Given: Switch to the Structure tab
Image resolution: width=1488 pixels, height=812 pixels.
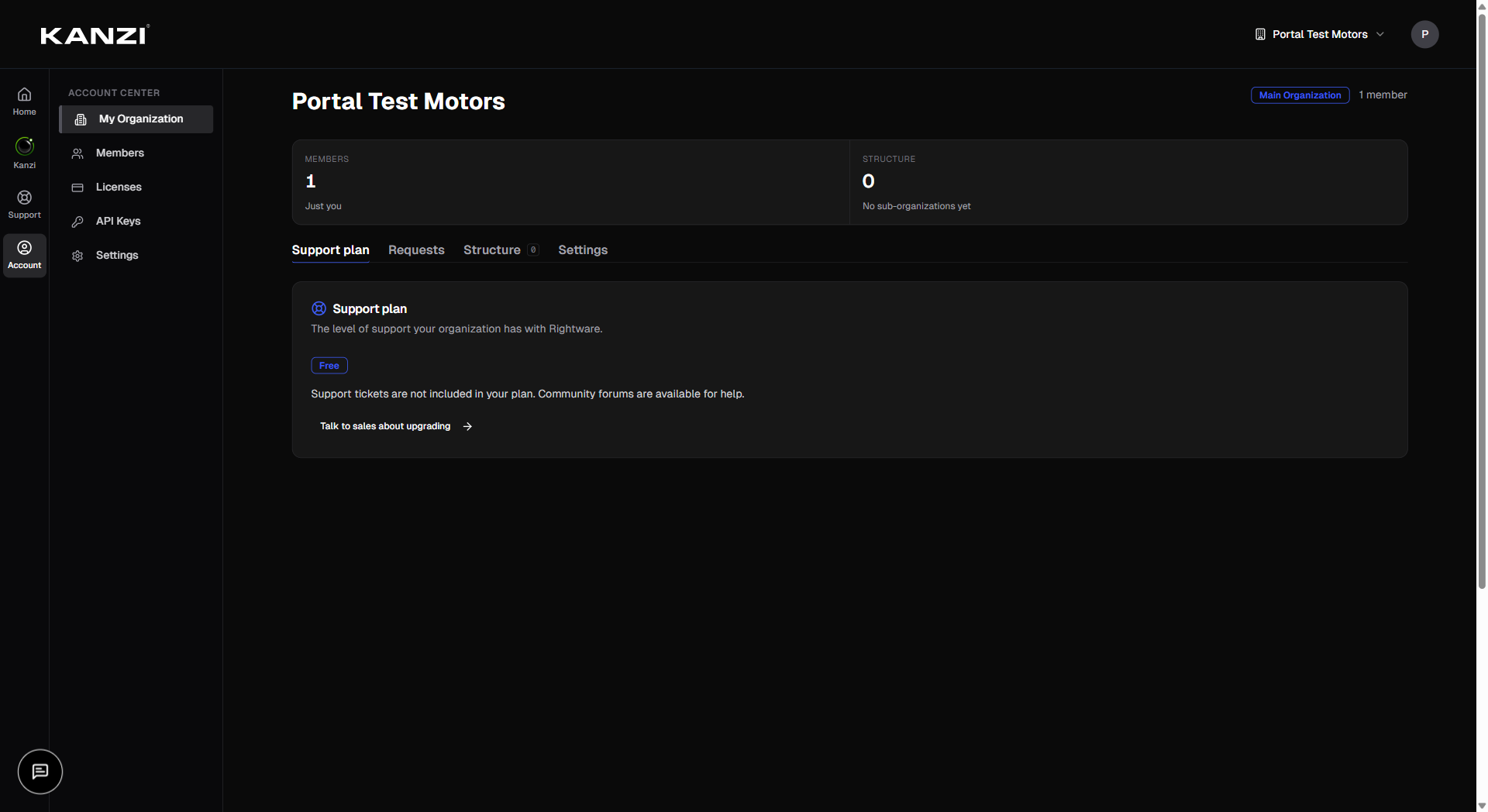Looking at the screenshot, I should pos(501,249).
